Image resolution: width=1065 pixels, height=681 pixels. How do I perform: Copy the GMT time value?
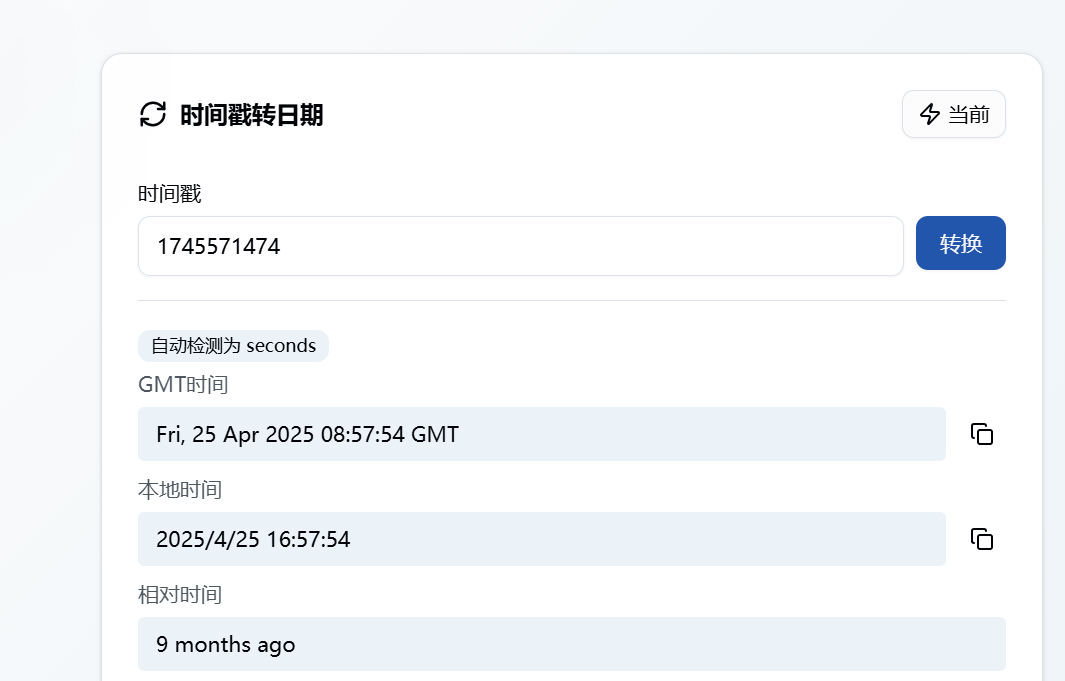[981, 434]
